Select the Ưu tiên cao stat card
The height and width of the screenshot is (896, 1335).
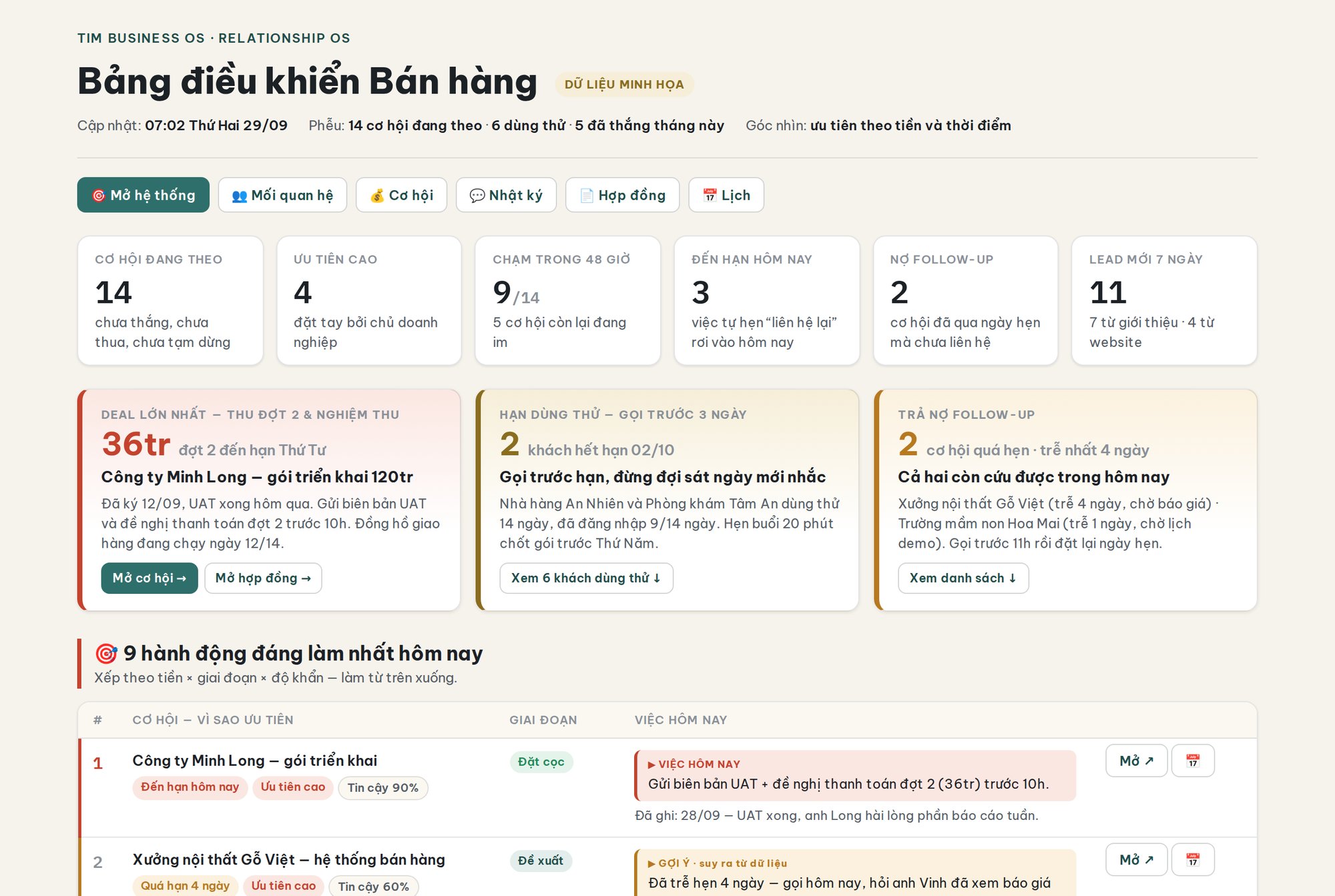pos(369,300)
